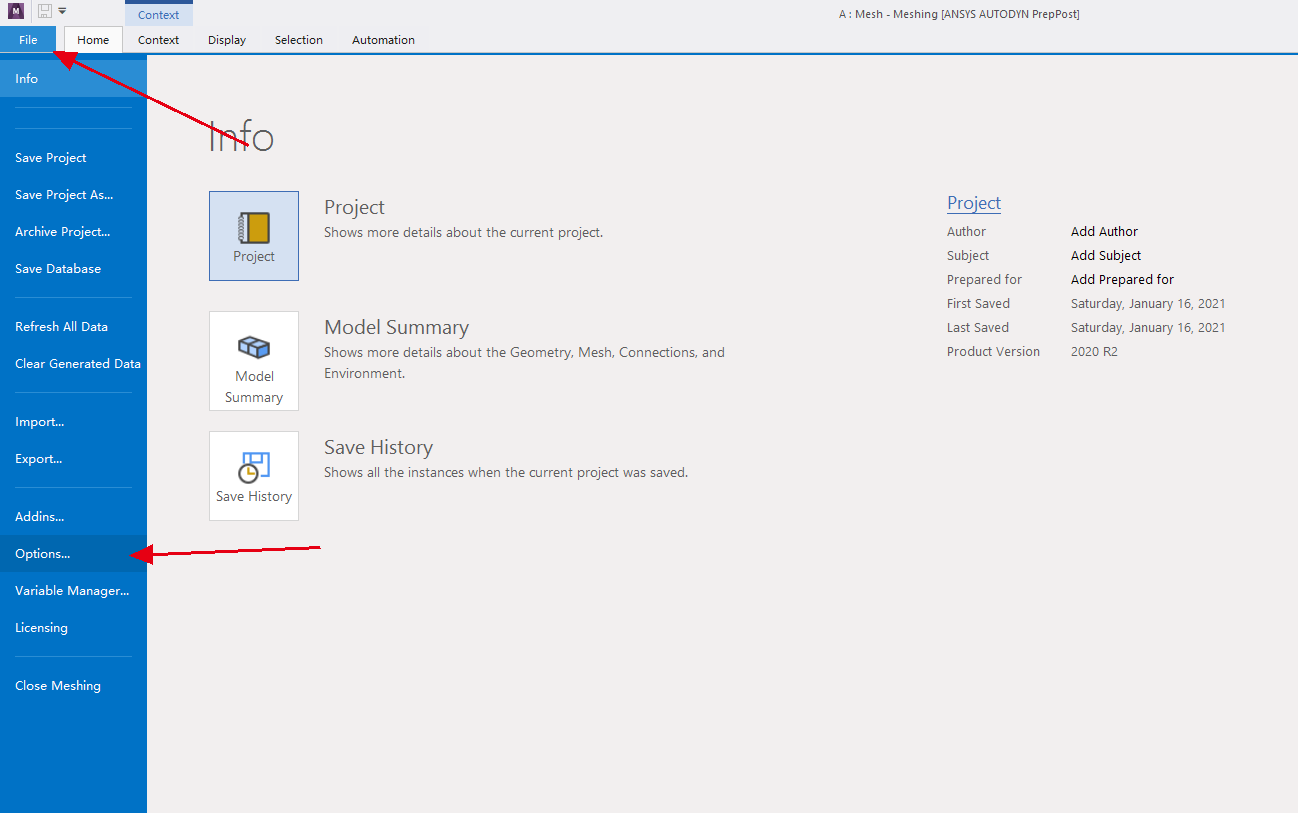Viewport: 1298px width, 813px height.
Task: Click Close Meshing at the bottom
Action: (x=58, y=685)
